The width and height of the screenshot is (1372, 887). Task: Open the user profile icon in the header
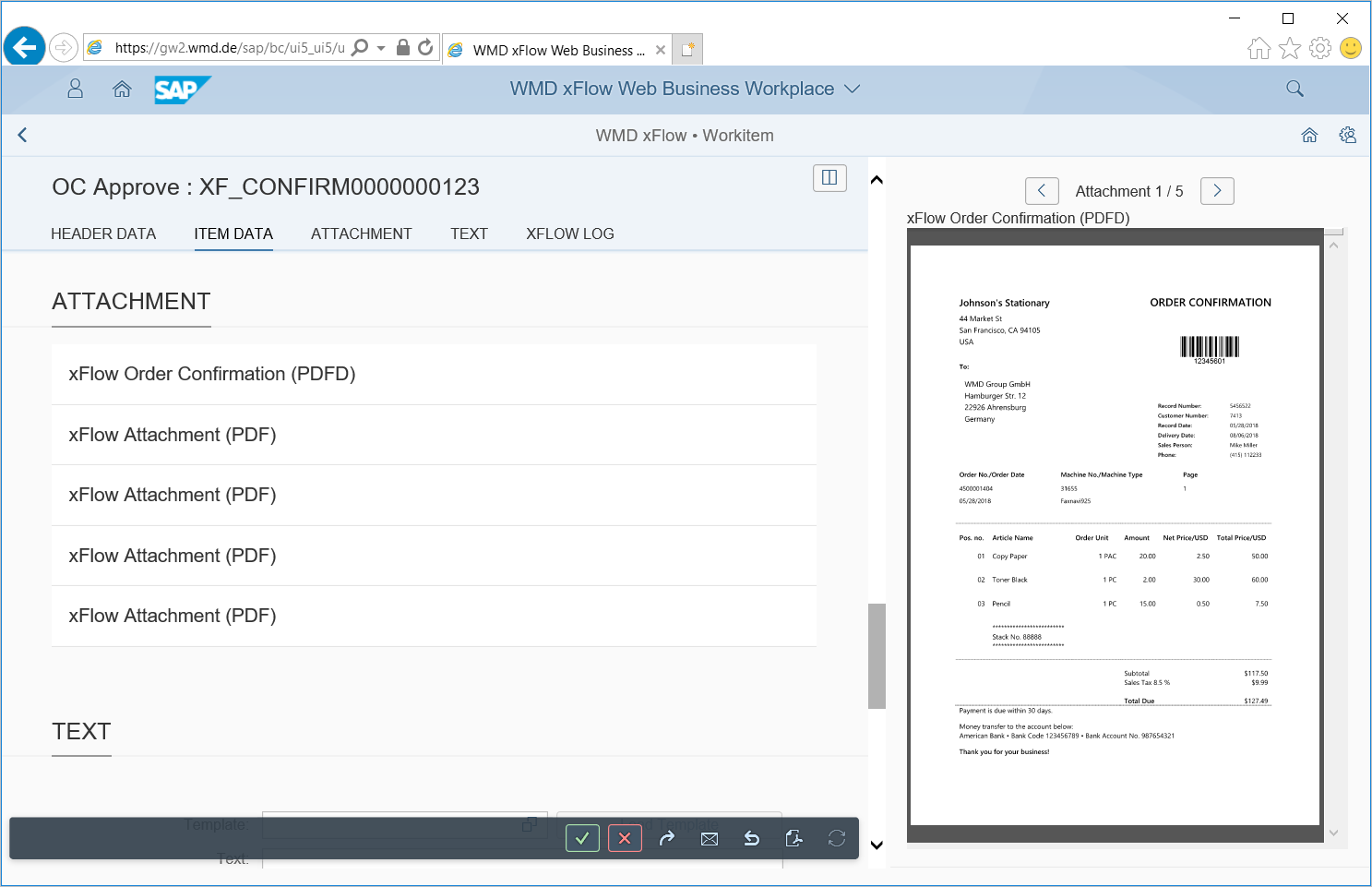click(75, 89)
